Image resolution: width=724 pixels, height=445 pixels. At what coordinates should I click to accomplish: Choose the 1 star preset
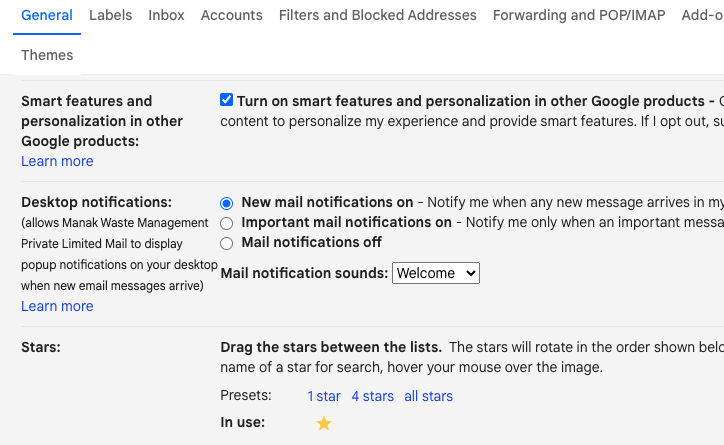(324, 396)
